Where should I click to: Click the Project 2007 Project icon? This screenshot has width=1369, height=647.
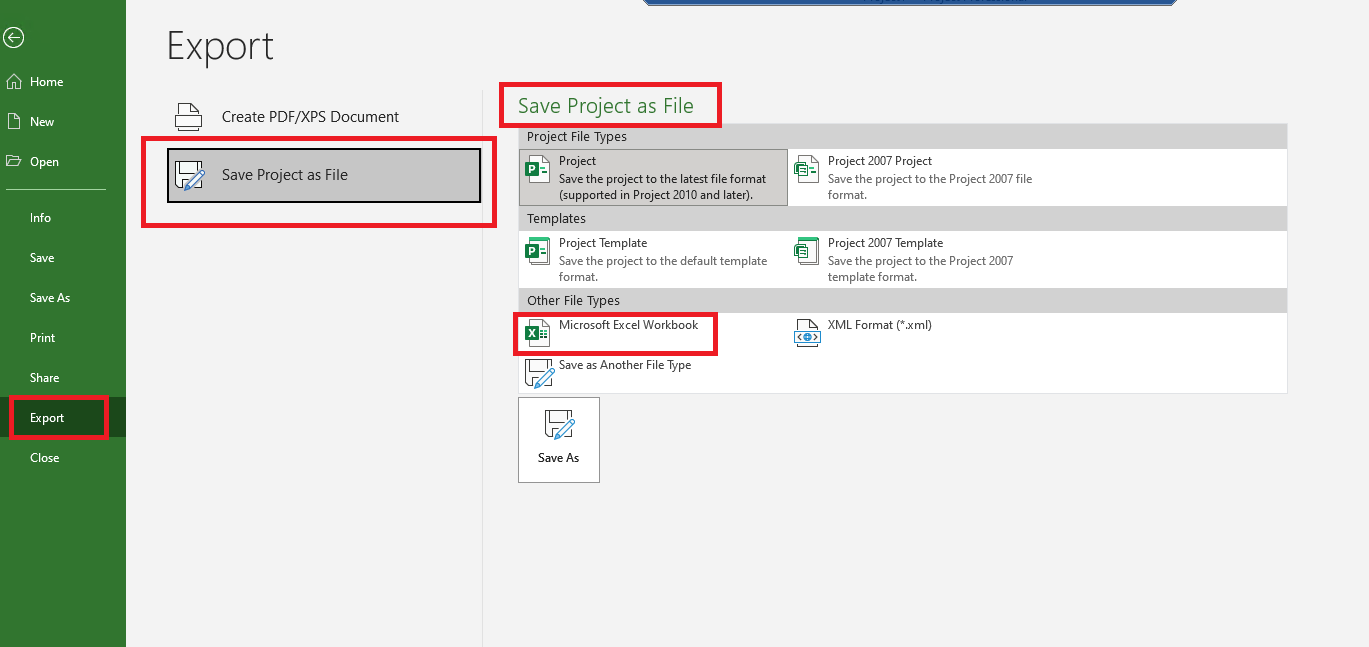[806, 169]
